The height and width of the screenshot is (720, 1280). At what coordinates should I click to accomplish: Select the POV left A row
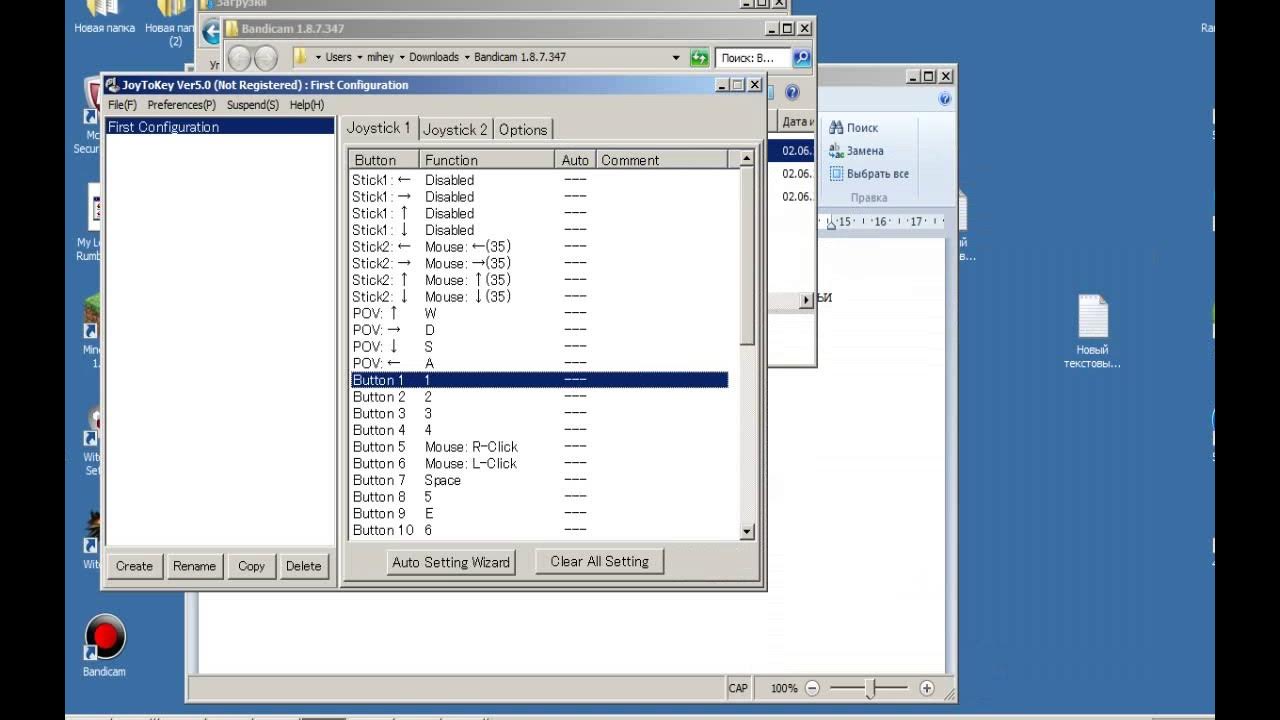[539, 363]
